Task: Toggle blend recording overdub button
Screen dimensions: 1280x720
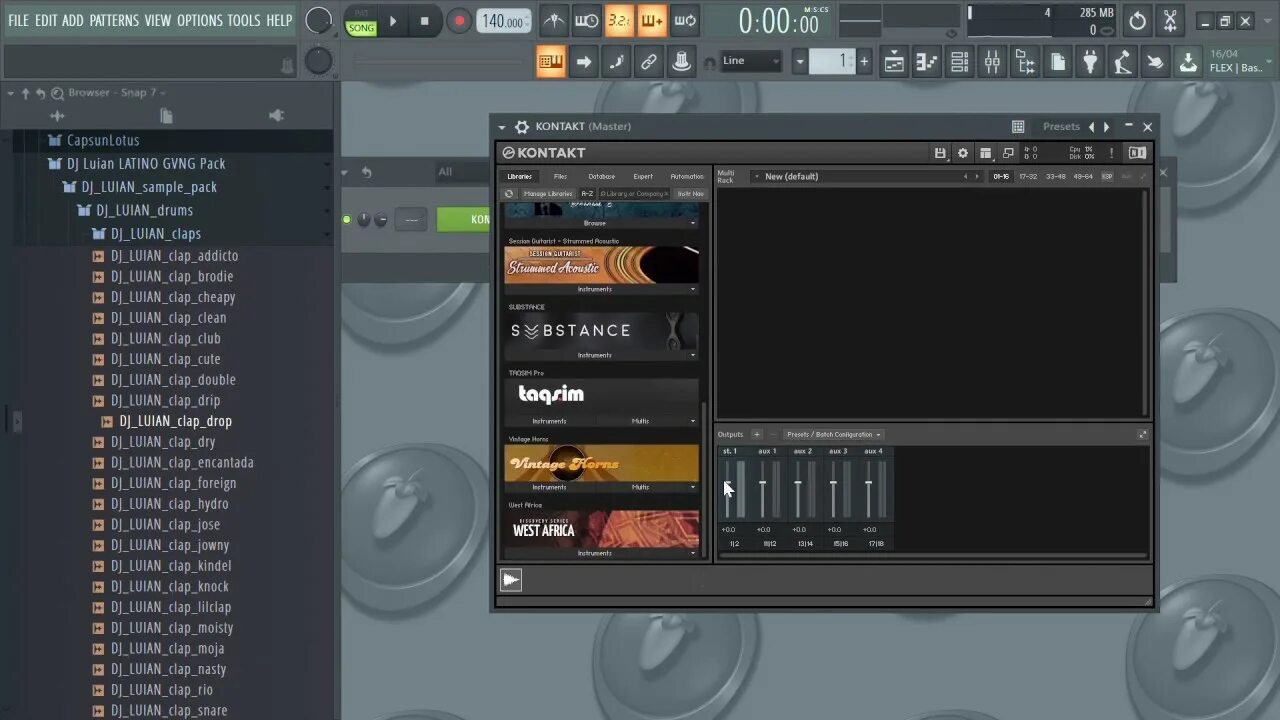Action: click(652, 20)
